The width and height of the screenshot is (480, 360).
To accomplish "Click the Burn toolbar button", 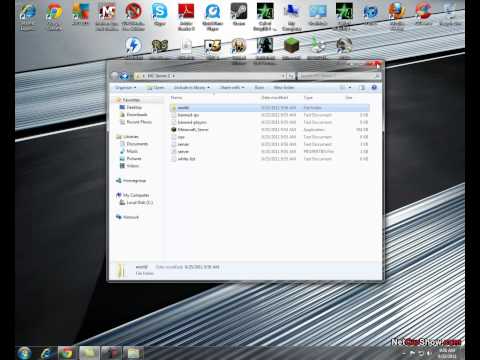I will pos(259,87).
